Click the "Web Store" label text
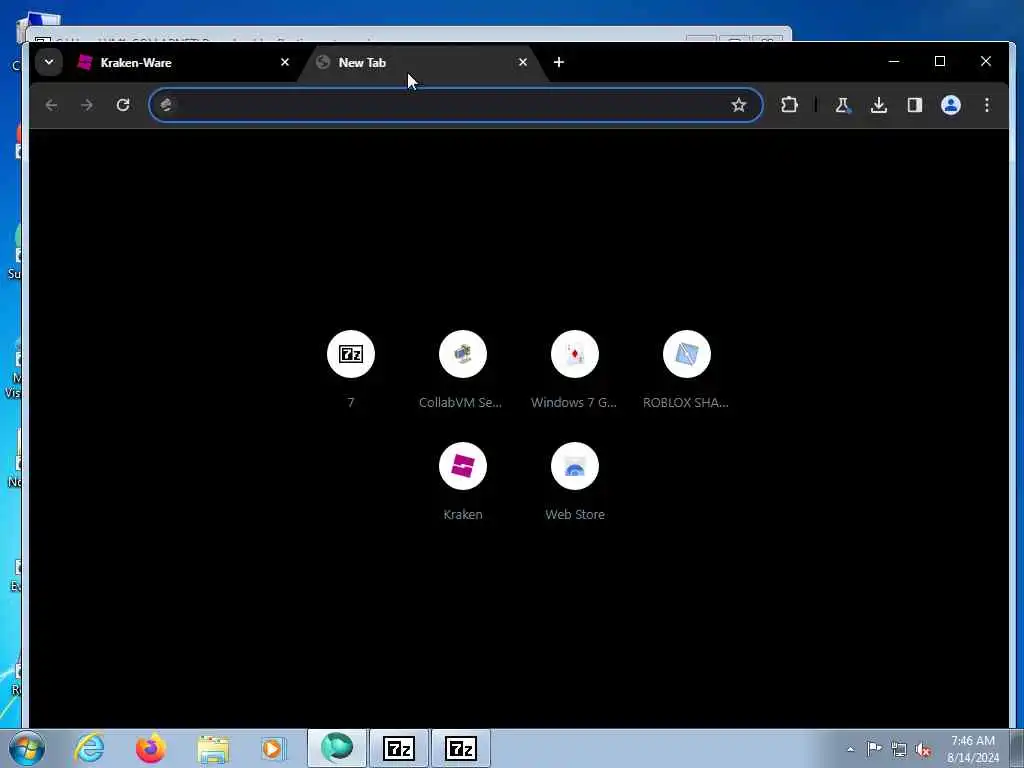Image resolution: width=1024 pixels, height=768 pixels. [575, 515]
